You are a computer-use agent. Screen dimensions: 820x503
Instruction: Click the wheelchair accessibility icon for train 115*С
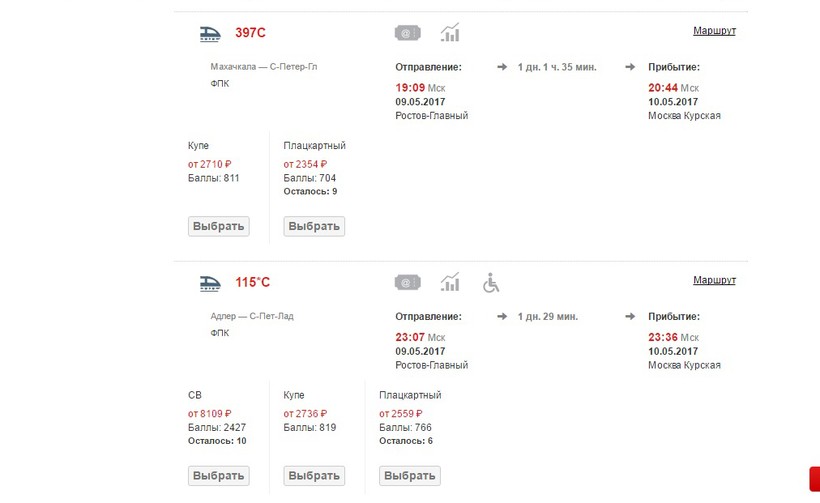491,283
